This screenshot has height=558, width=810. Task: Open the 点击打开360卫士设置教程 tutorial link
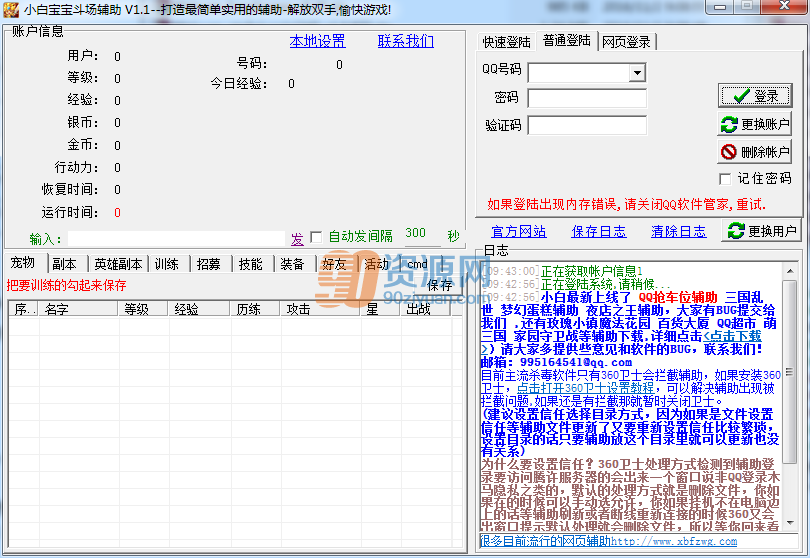[585, 388]
